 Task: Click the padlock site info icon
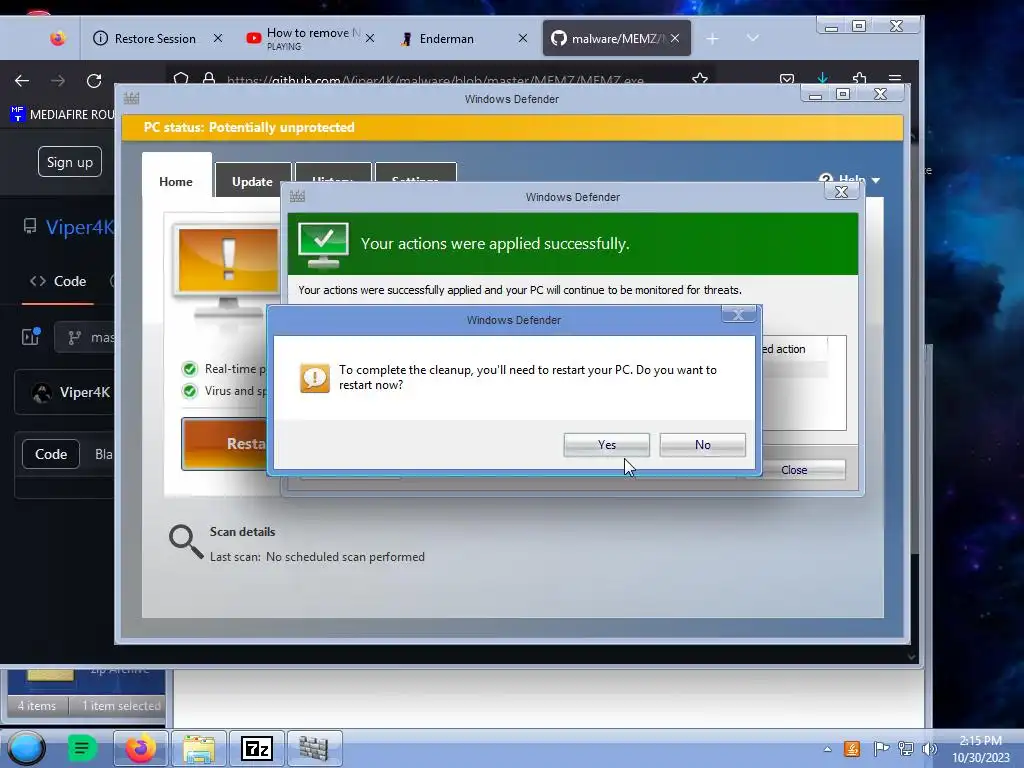click(209, 79)
